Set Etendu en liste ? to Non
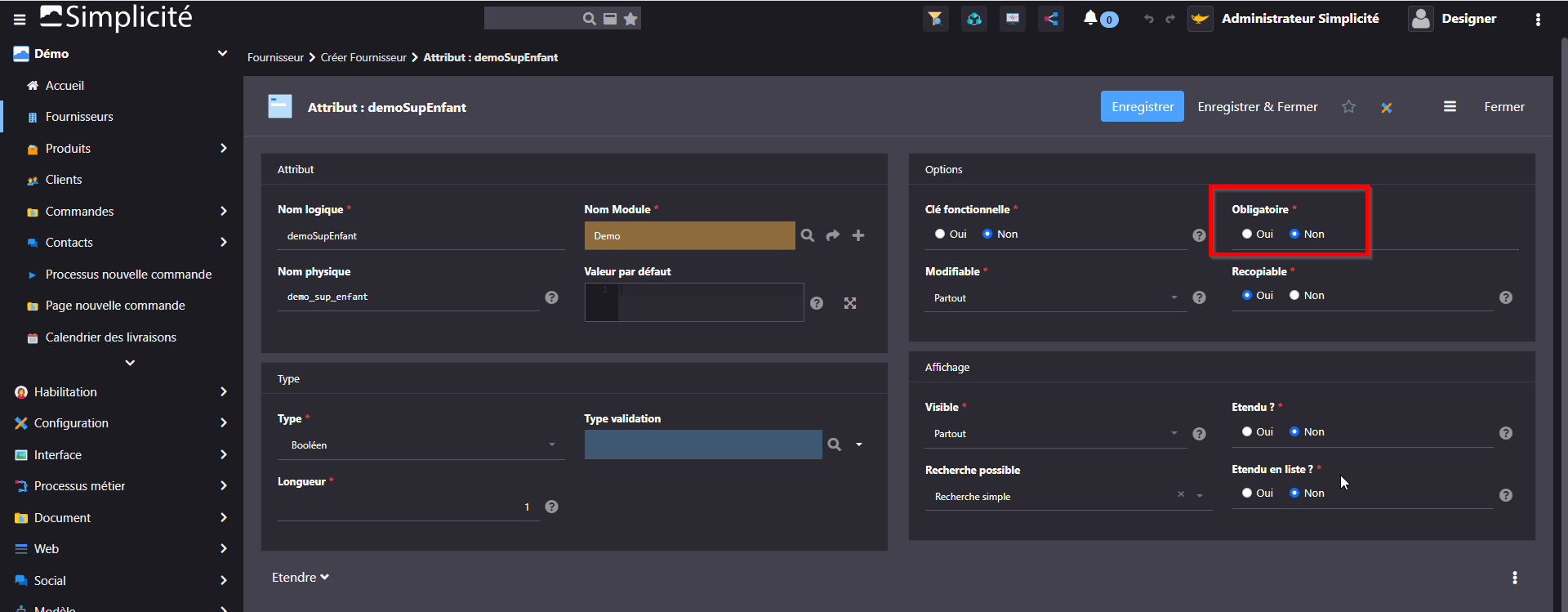This screenshot has height=612, width=1568. [x=1294, y=493]
